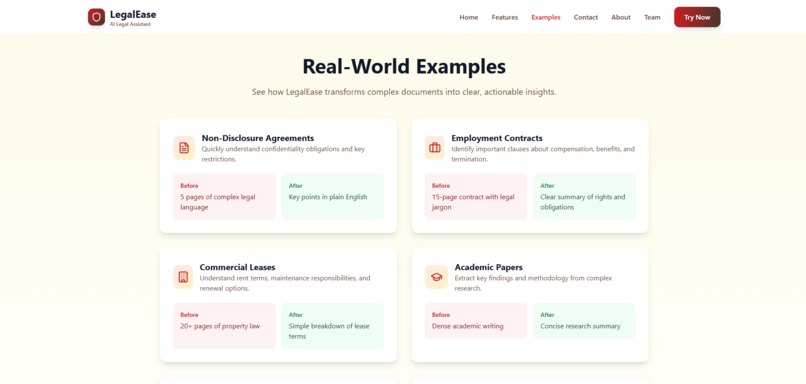Viewport: 806px width, 384px height.
Task: Click the Academic description about key findings
Action: click(x=534, y=283)
